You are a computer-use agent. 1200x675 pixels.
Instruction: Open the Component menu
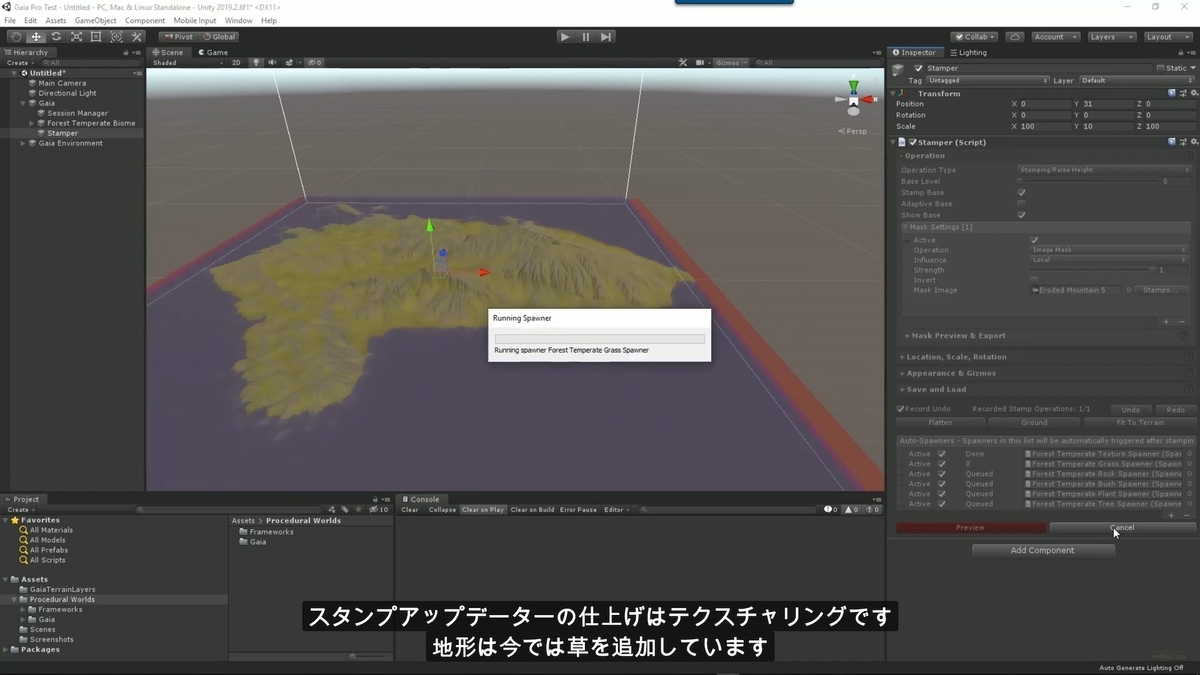pos(145,20)
